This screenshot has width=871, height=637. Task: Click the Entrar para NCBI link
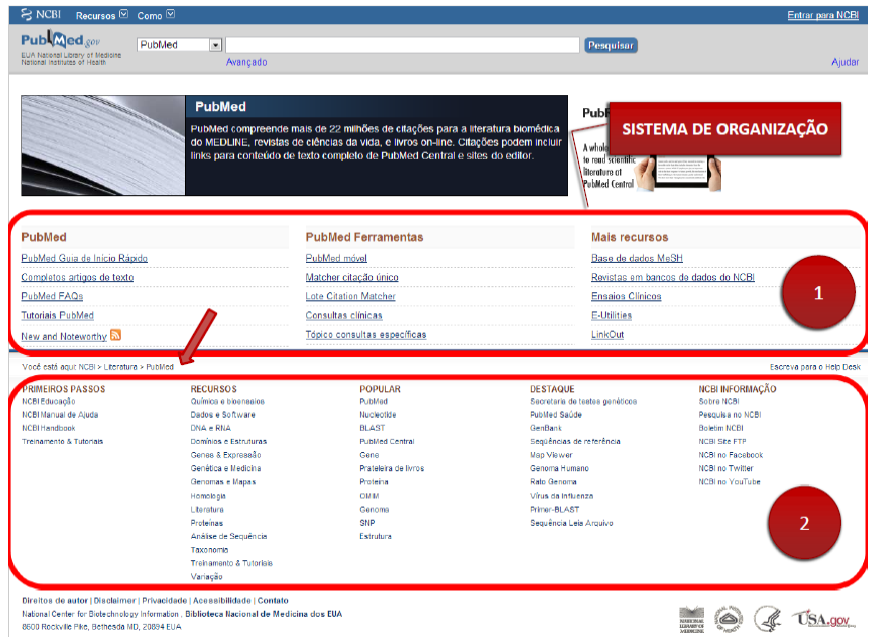click(x=823, y=15)
